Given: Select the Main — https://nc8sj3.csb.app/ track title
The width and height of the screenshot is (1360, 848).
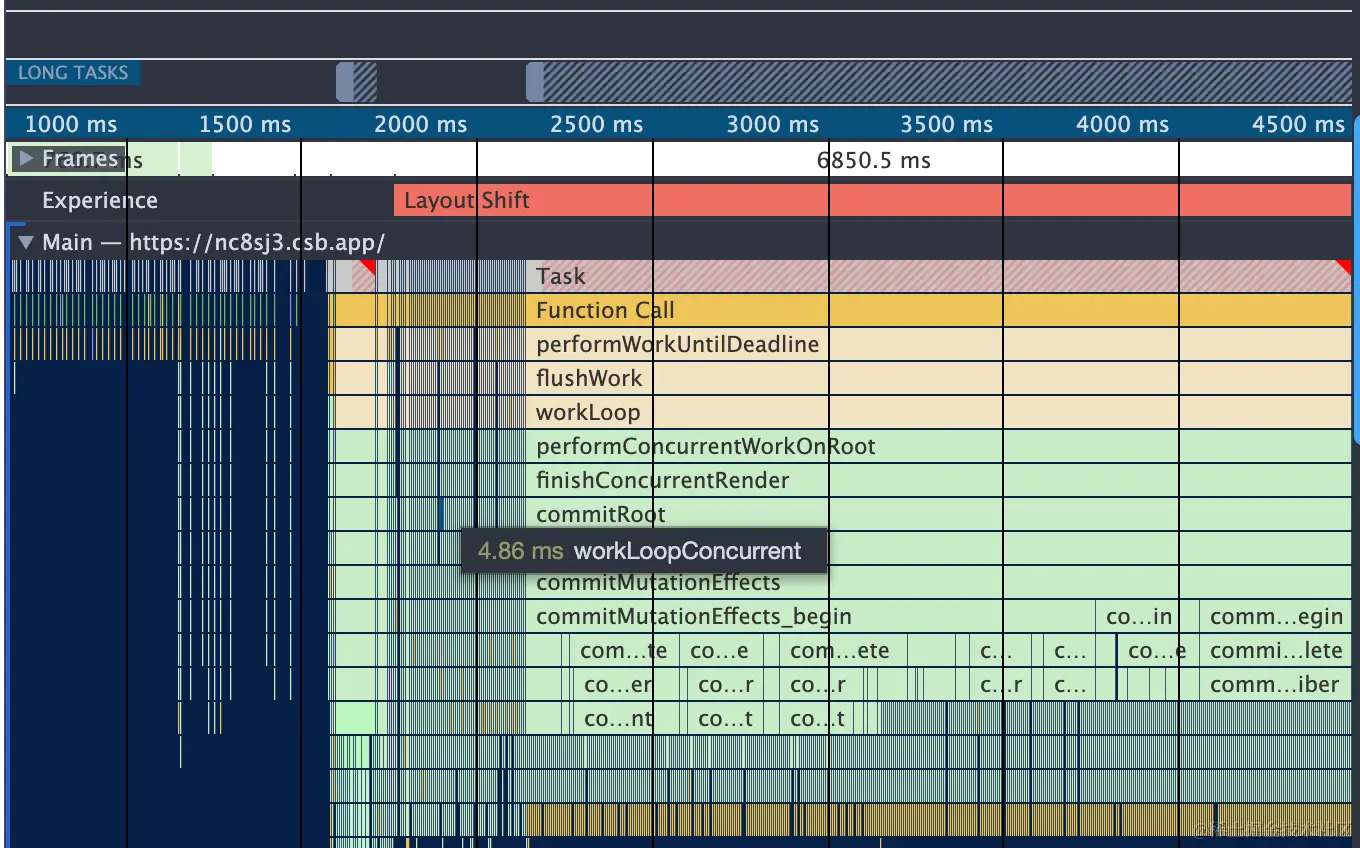Looking at the screenshot, I should 213,242.
